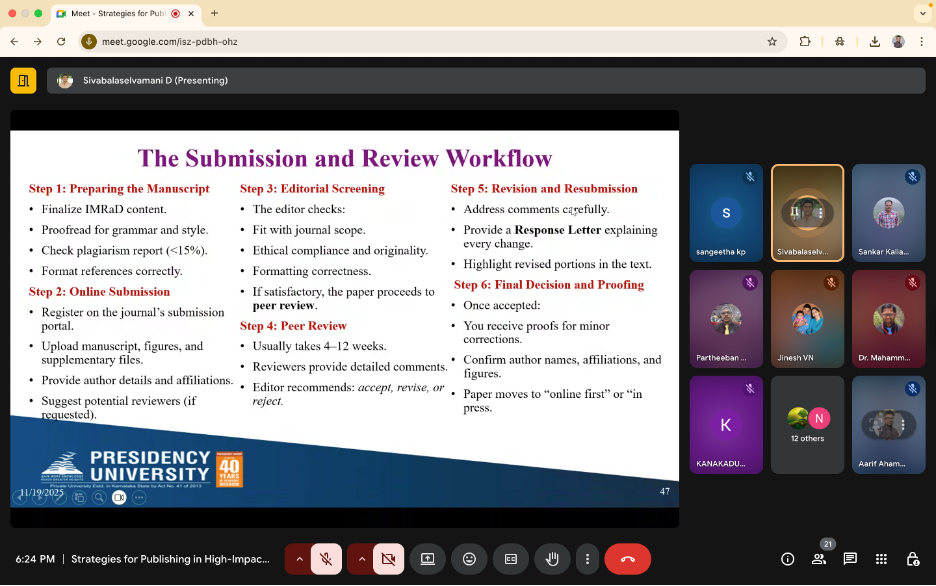Open video settings via the camera chevron
Screen dimensions: 936x586
361,559
